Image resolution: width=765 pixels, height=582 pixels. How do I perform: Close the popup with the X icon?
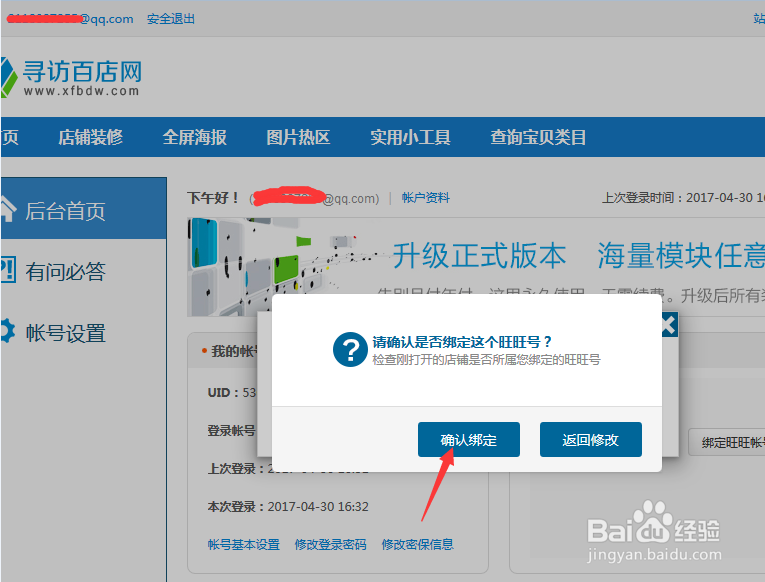coord(668,325)
